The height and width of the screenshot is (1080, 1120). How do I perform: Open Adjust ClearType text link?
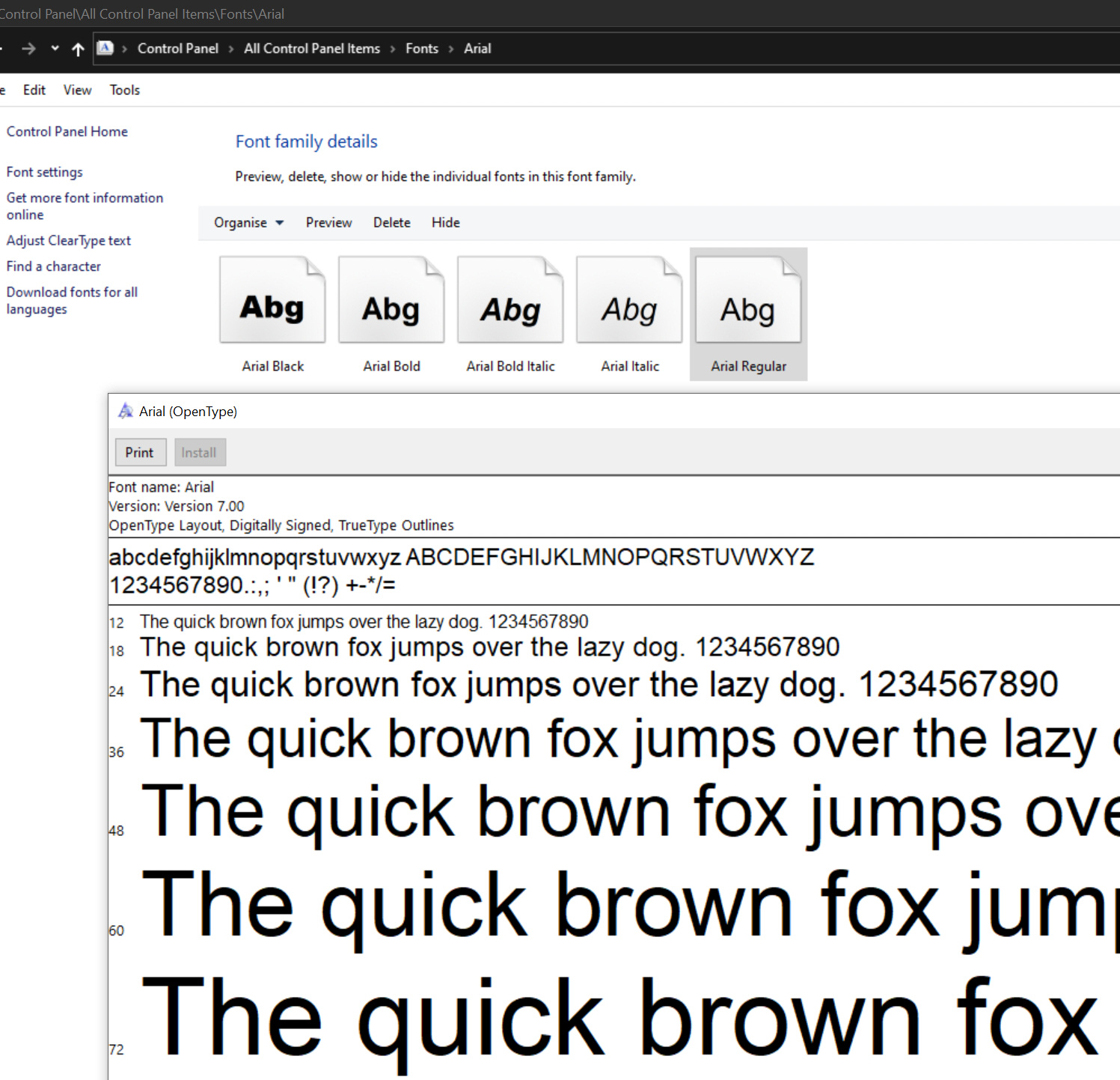click(69, 240)
